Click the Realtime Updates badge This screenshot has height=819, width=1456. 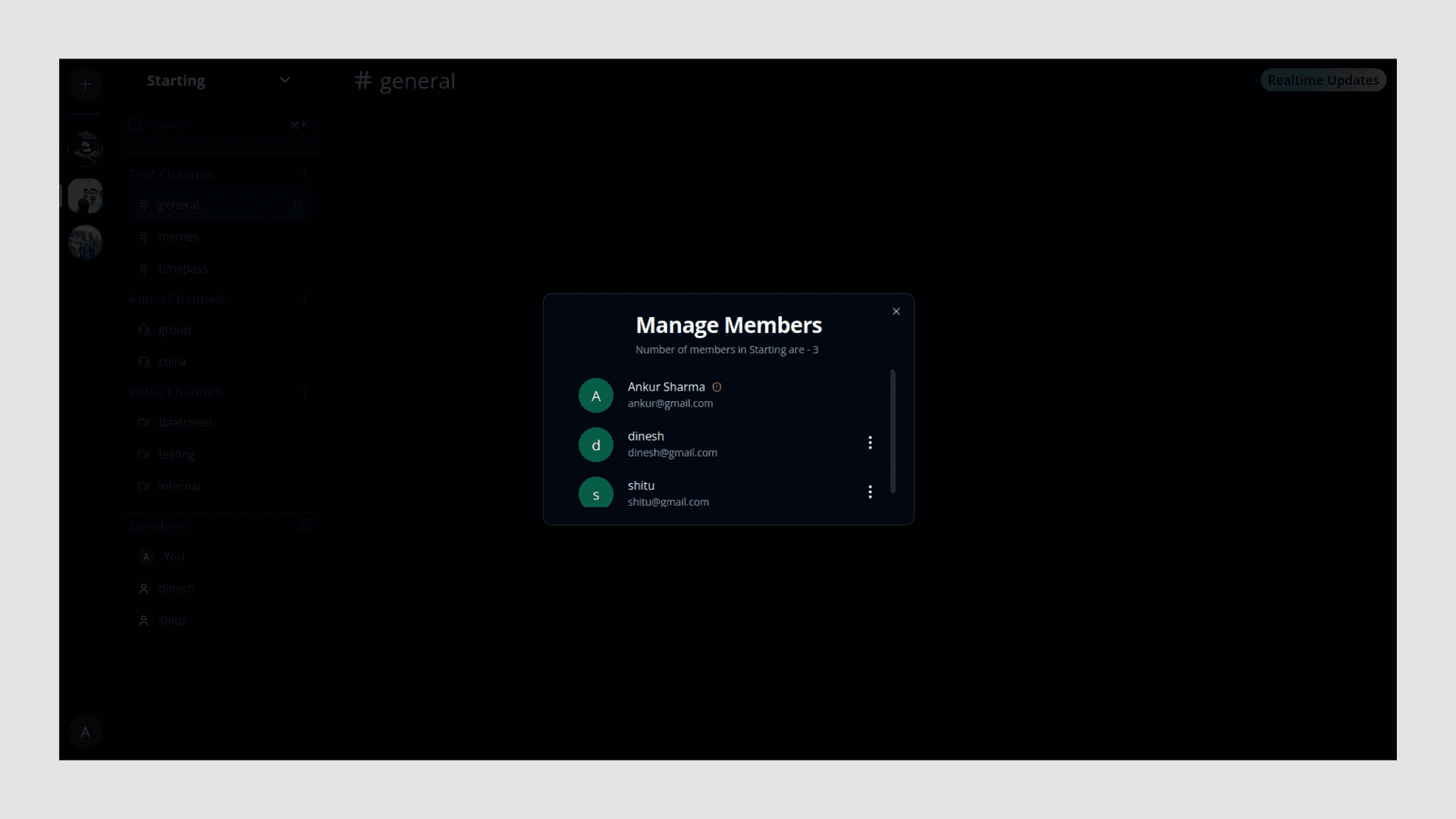1323,80
